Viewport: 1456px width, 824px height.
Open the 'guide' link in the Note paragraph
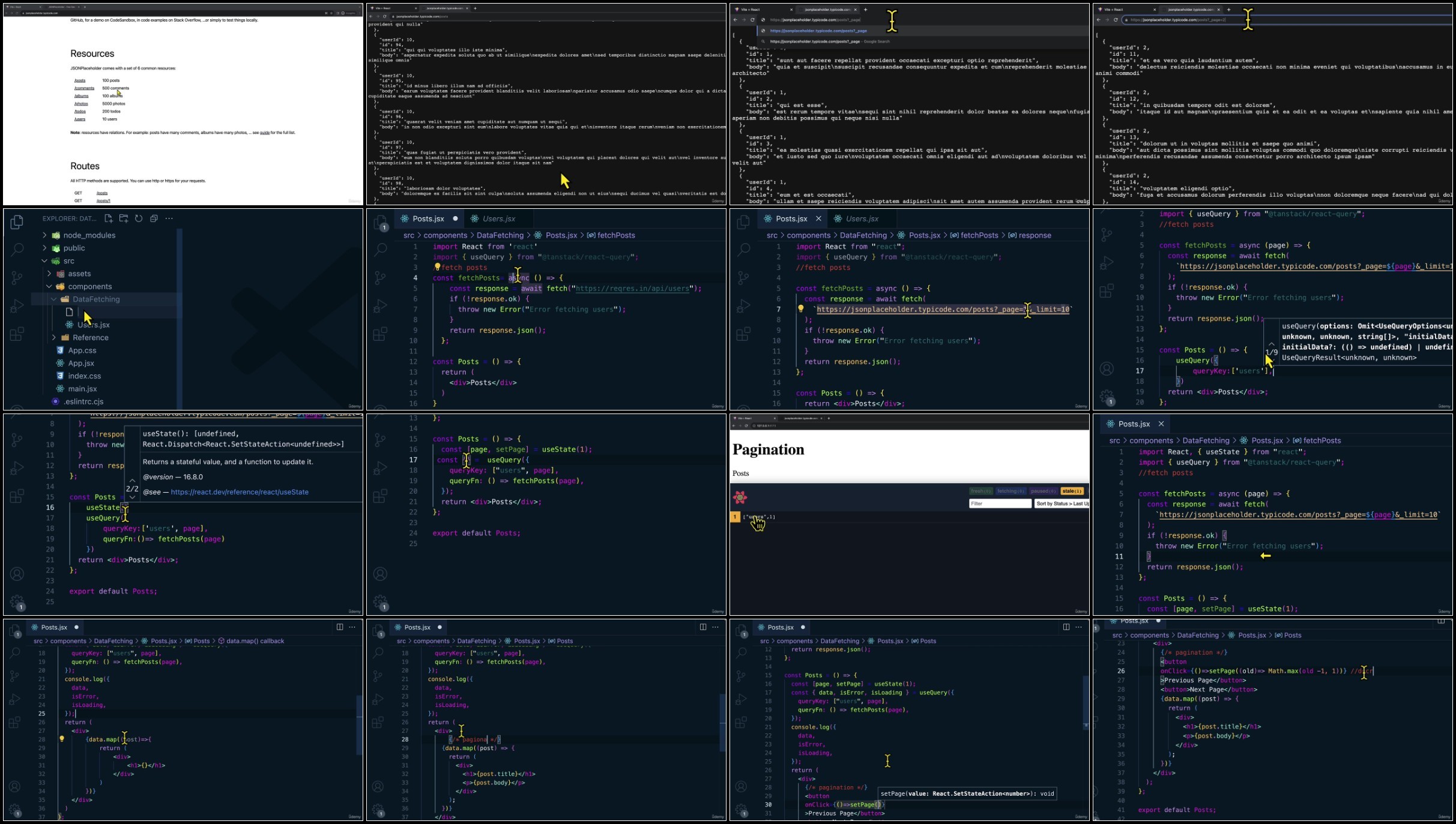click(265, 133)
